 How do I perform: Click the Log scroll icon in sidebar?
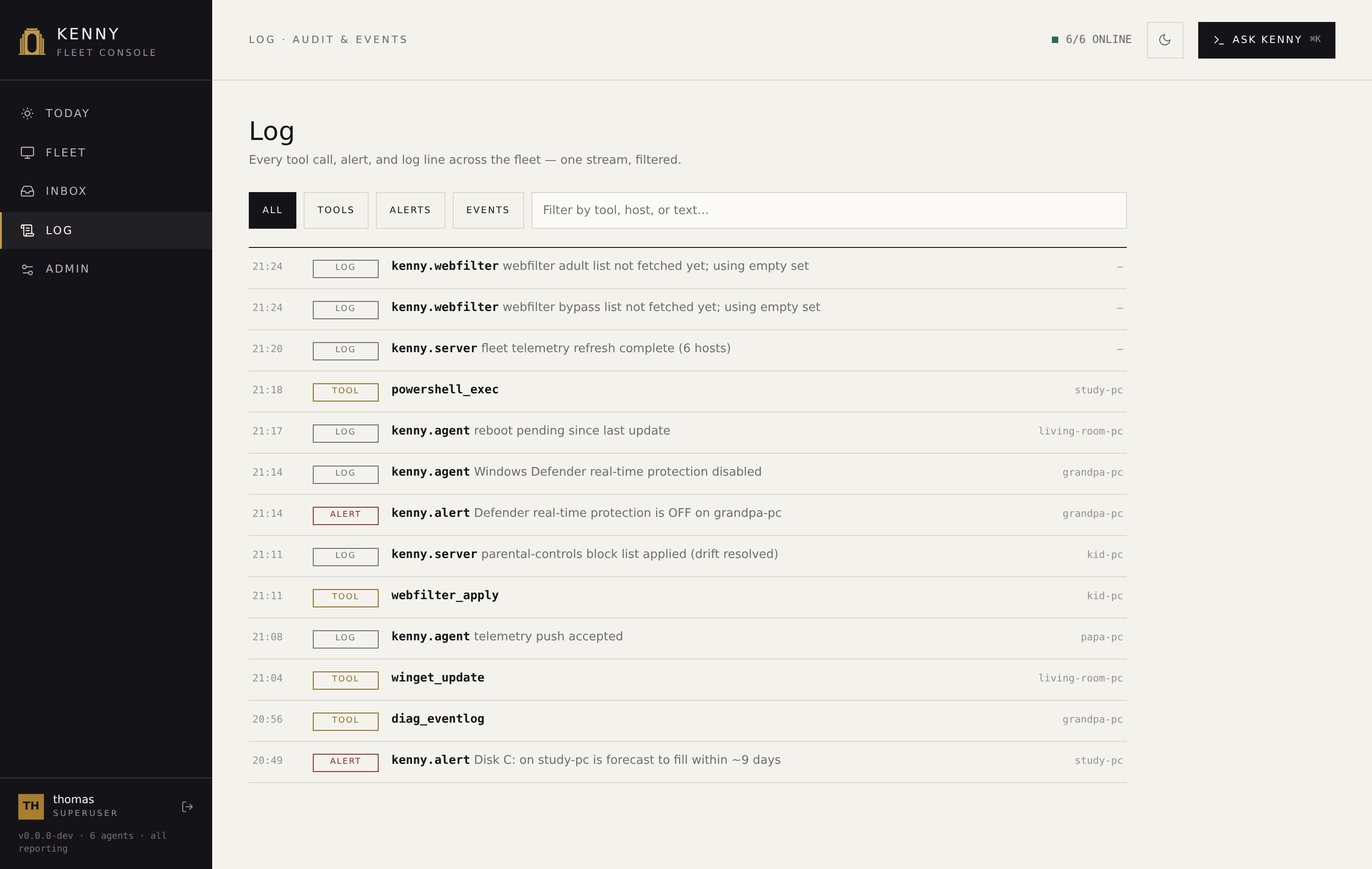tap(27, 230)
